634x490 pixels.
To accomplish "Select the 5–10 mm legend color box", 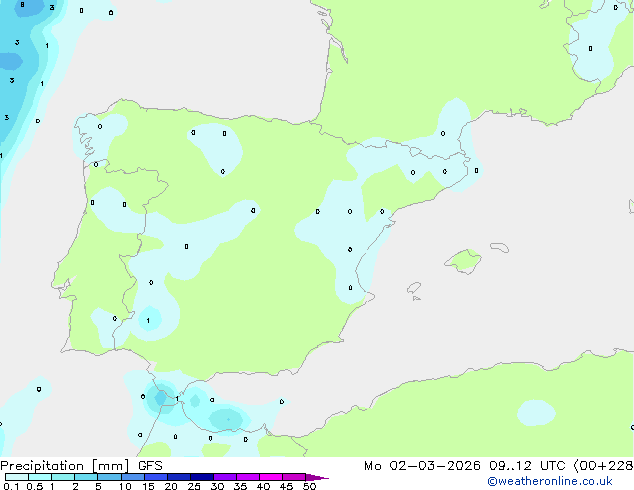I will 109,477.
